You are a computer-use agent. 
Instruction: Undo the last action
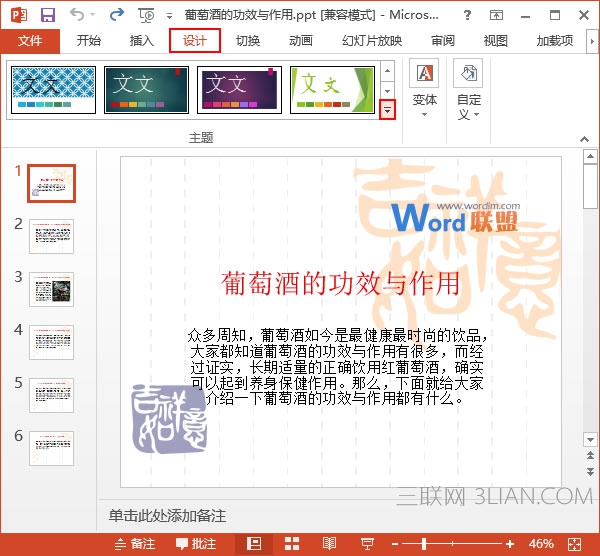tap(77, 15)
